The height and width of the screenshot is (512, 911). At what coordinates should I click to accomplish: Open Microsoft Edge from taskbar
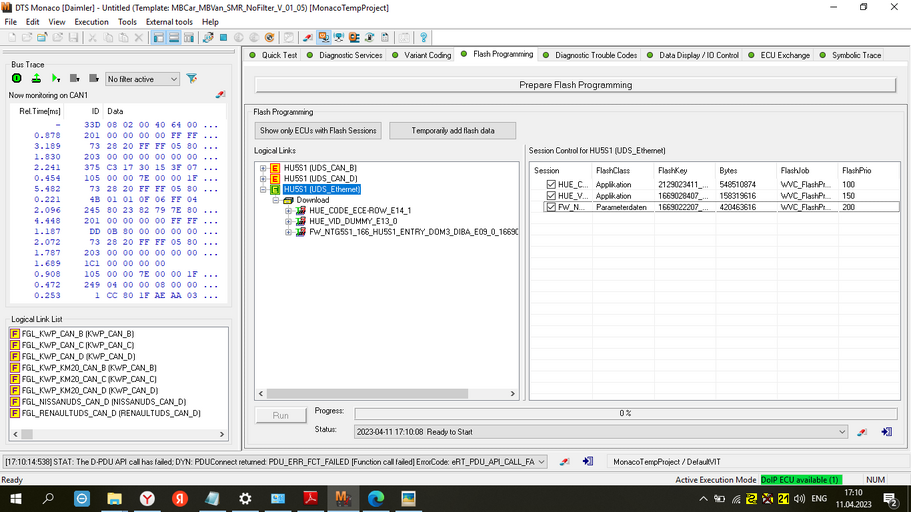coord(376,498)
